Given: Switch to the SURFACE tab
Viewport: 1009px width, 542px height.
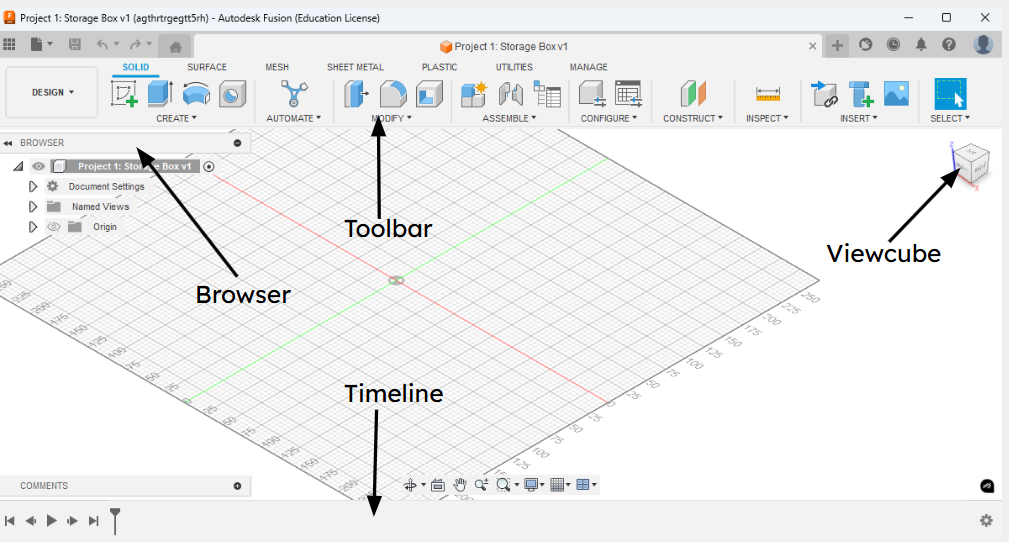Looking at the screenshot, I should [207, 67].
